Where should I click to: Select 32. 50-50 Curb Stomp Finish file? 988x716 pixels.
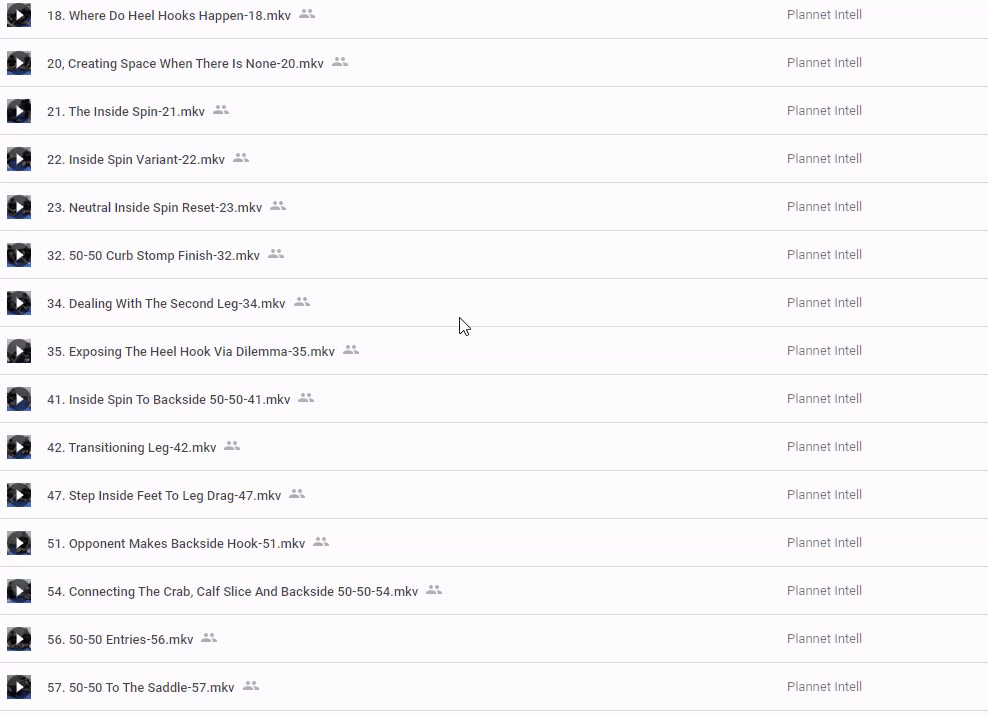153,255
